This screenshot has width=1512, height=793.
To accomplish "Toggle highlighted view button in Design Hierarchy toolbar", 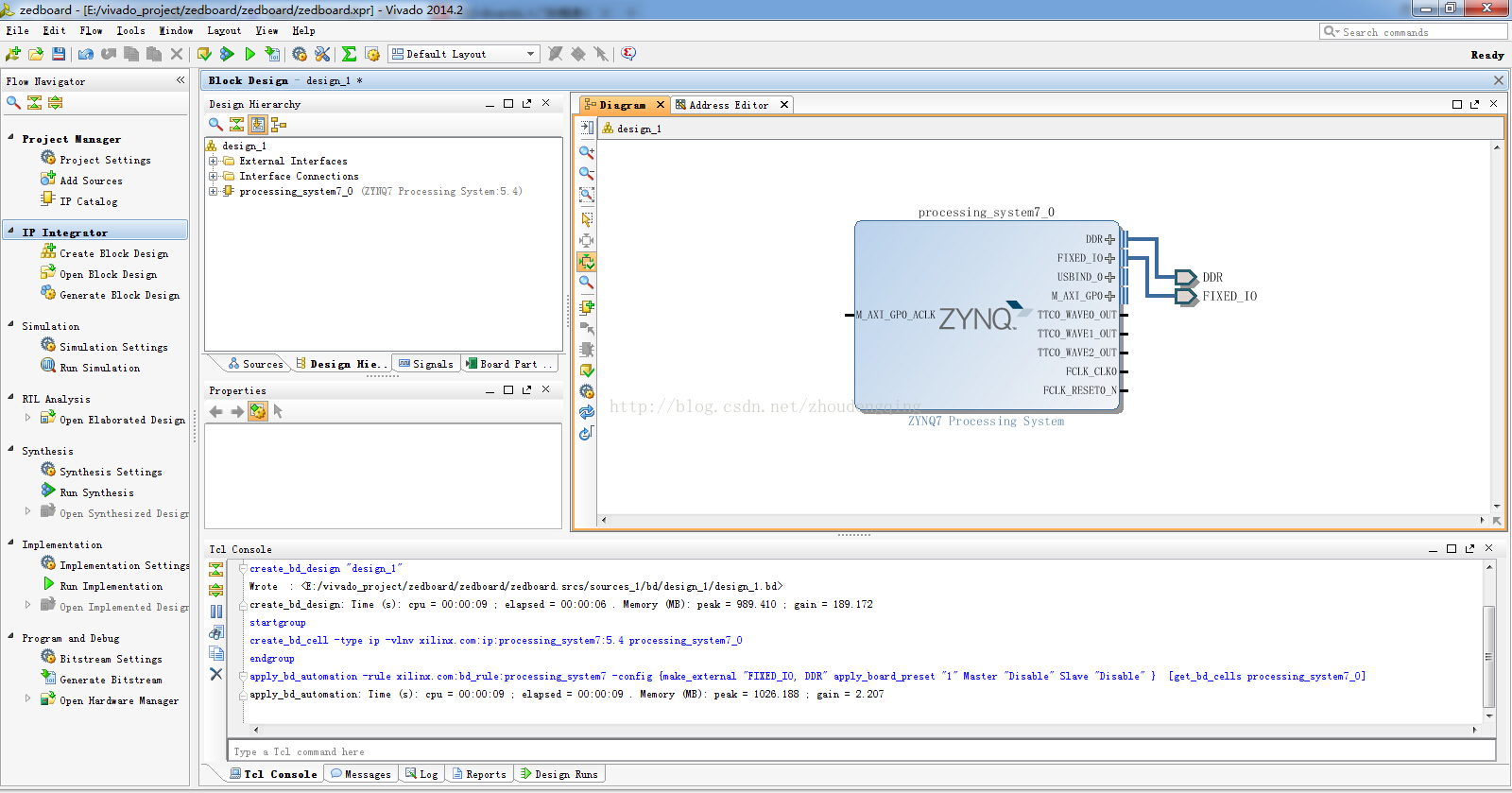I will coord(257,124).
